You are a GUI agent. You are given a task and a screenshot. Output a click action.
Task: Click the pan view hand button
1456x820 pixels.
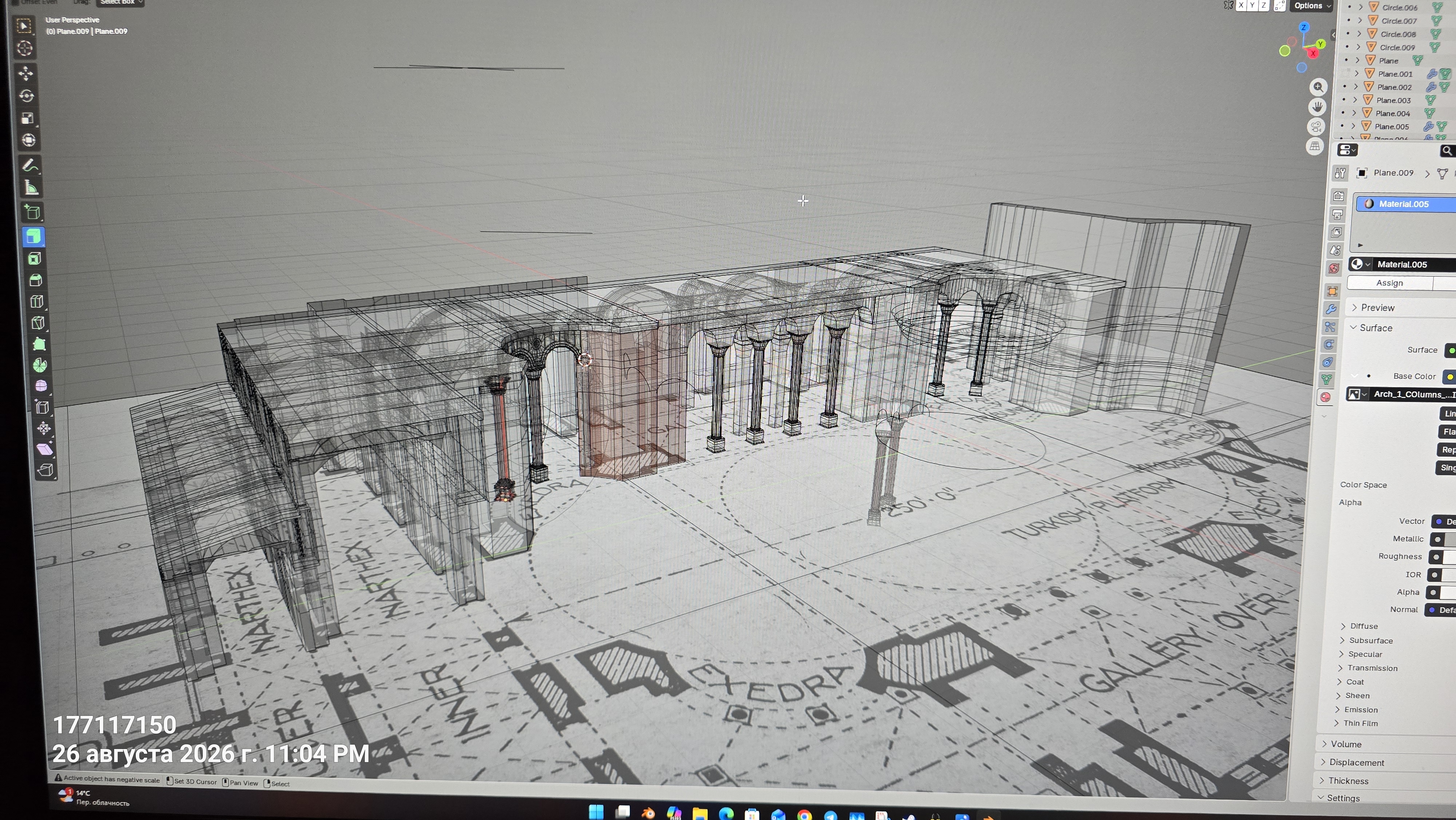1317,106
